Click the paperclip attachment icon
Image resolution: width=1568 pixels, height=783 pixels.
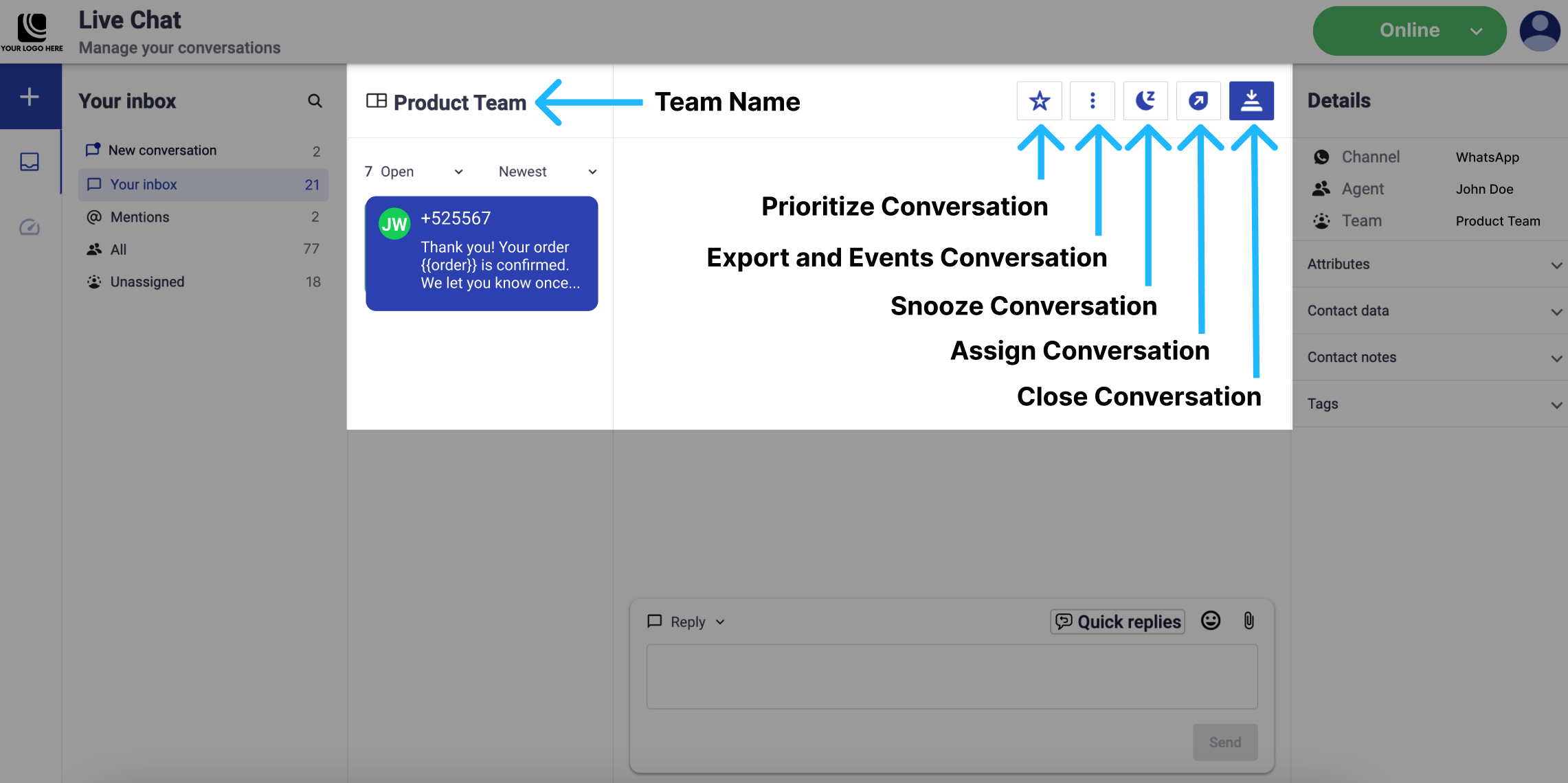[x=1248, y=621]
